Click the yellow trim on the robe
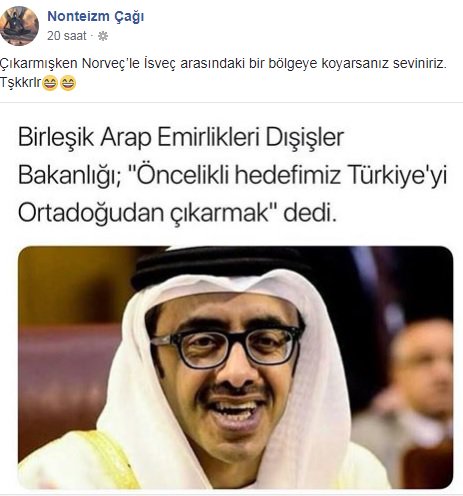The height and width of the screenshot is (496, 463). (110, 460)
